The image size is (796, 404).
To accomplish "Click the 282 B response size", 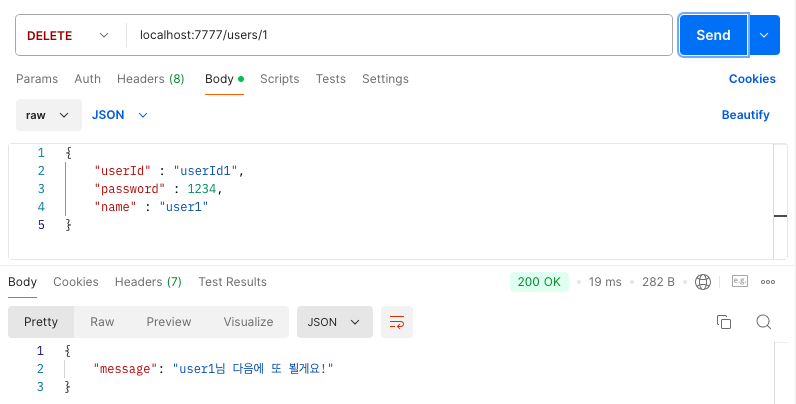I will point(658,282).
